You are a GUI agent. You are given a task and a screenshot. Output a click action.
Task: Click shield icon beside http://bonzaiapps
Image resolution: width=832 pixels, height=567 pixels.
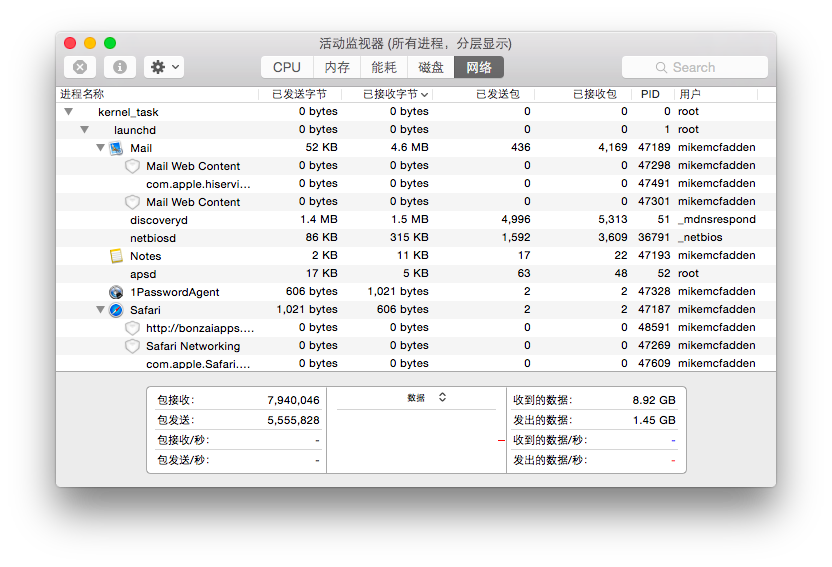coord(132,328)
